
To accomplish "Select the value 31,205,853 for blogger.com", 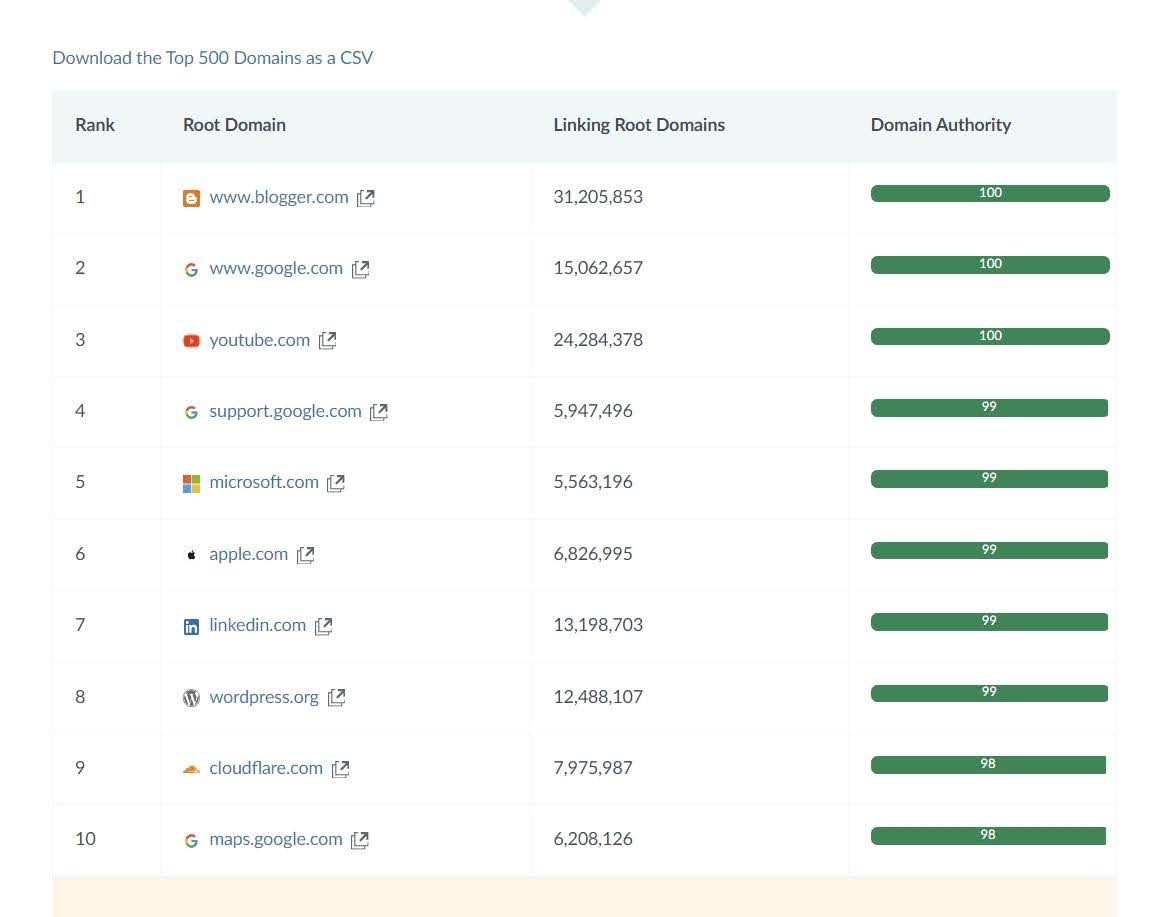I will pos(598,197).
